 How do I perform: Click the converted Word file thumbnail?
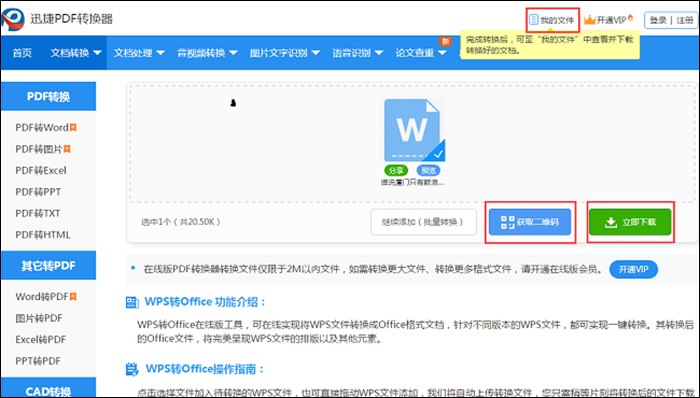pos(414,130)
